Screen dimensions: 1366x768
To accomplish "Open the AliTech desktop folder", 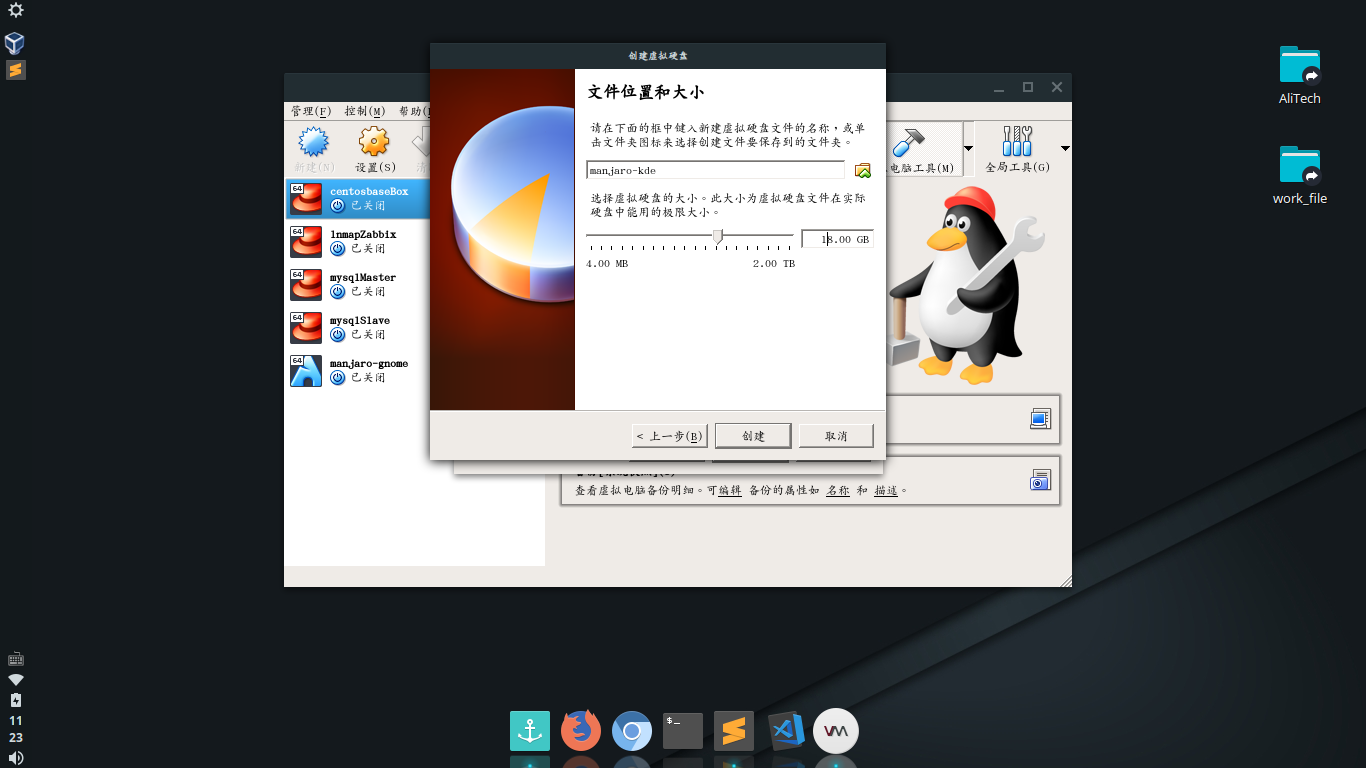I will 1300,75.
